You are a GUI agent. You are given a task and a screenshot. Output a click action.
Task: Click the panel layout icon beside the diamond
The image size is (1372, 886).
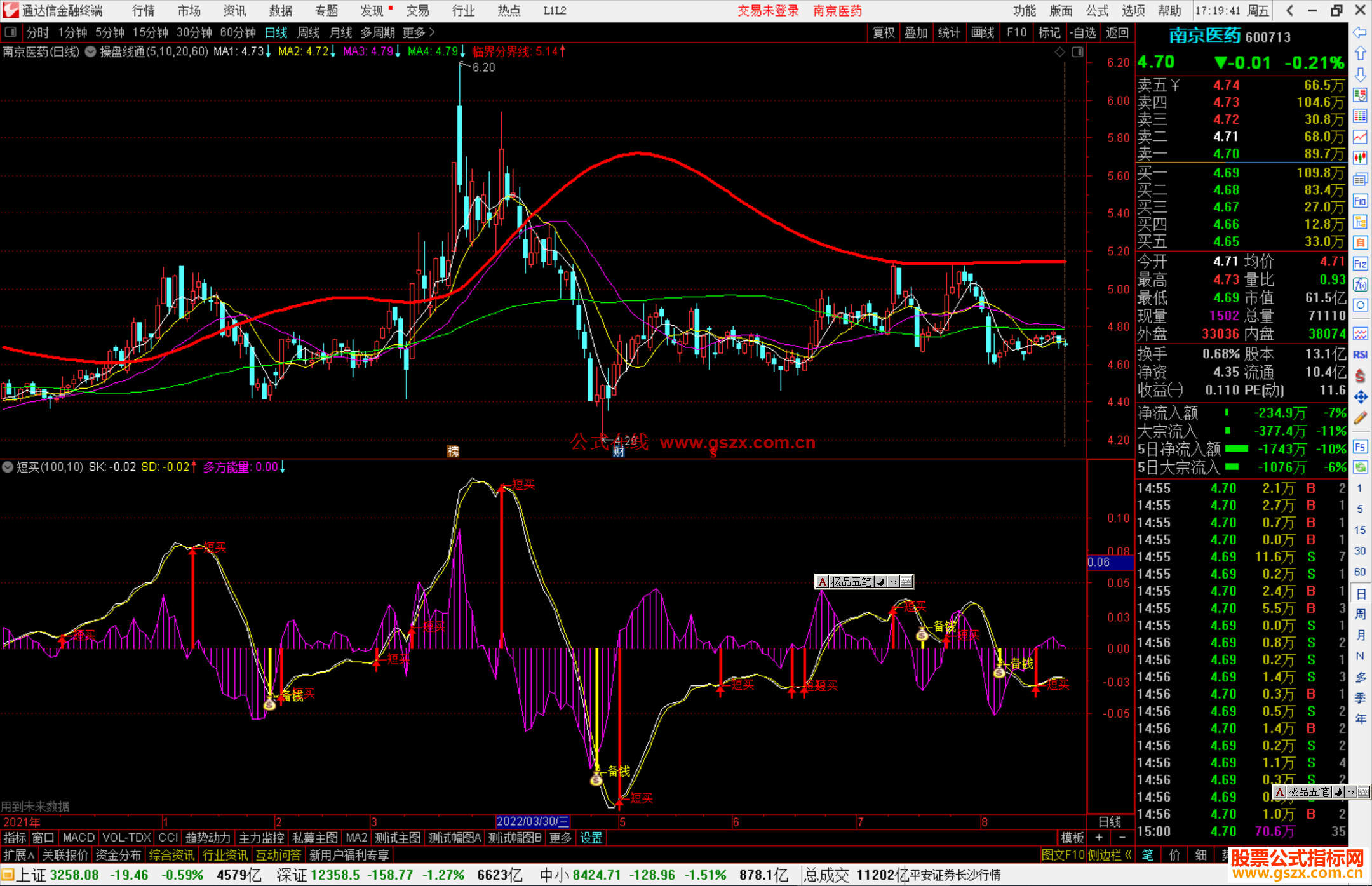(x=1077, y=52)
